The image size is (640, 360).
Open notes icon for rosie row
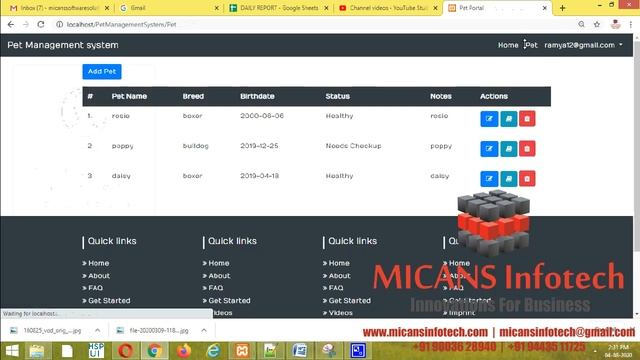tap(509, 119)
